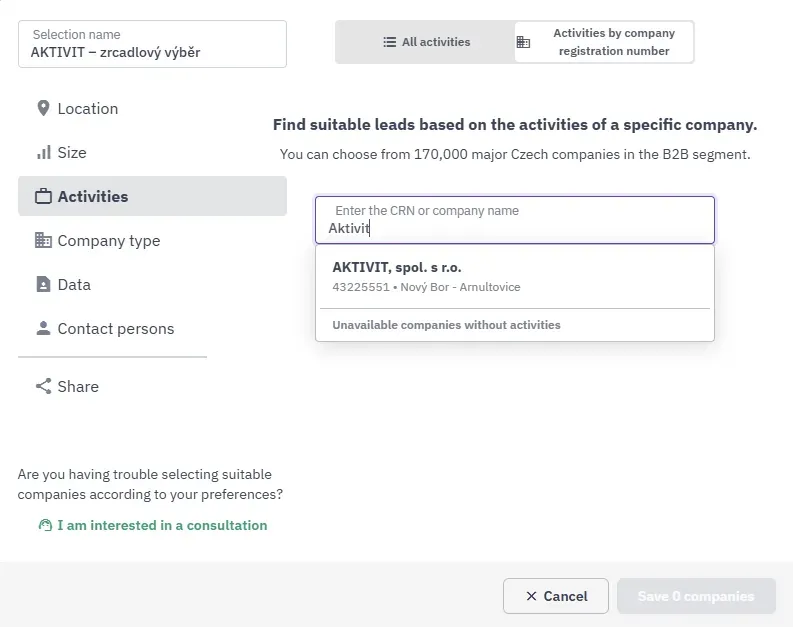Viewport: 793px width, 627px height.
Task: Click the Activities briefcase icon
Action: (x=43, y=196)
